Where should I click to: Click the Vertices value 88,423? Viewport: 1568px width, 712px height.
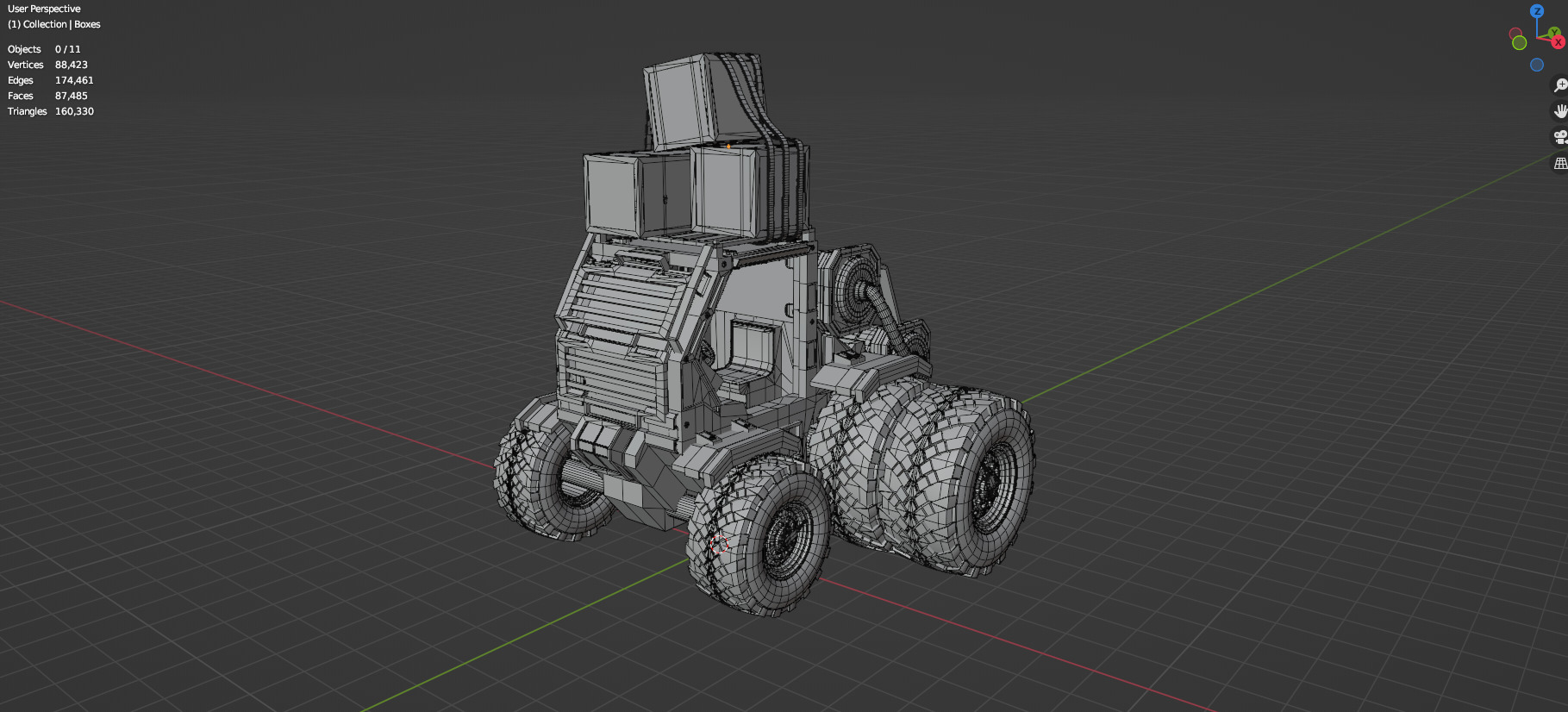pyautogui.click(x=72, y=65)
